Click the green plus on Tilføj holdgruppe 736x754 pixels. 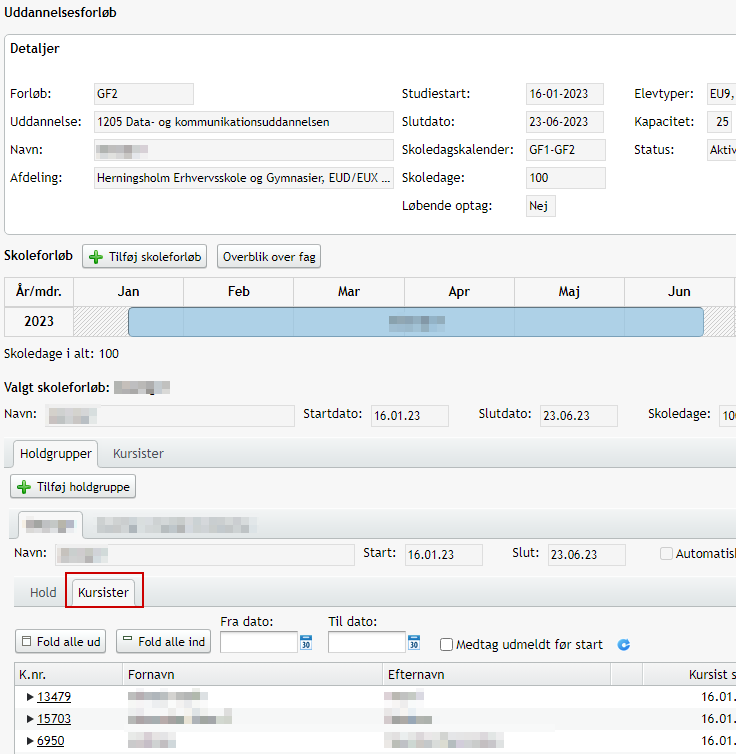pyautogui.click(x=24, y=487)
